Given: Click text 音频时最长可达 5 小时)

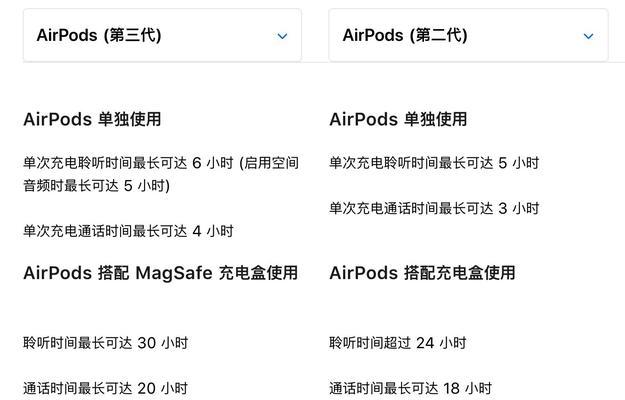Looking at the screenshot, I should click(96, 186).
